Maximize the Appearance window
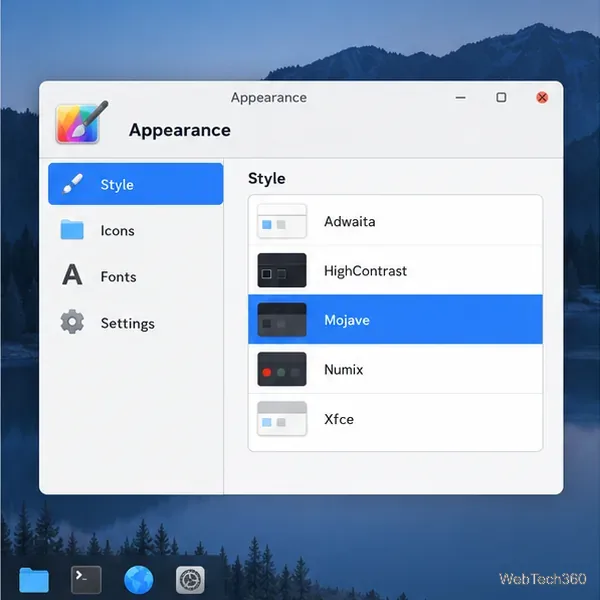 (x=501, y=98)
